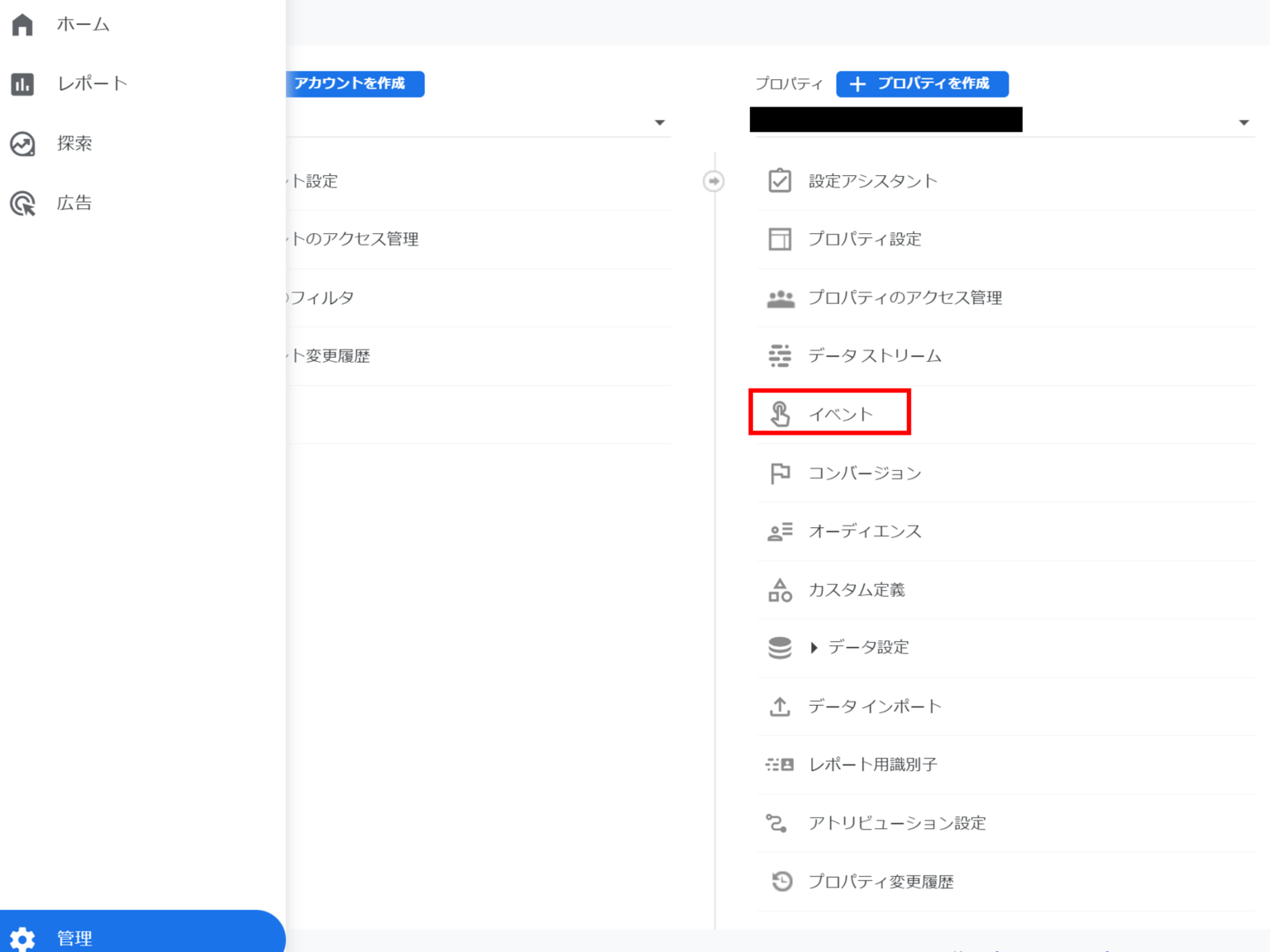Image resolution: width=1270 pixels, height=952 pixels.
Task: Click the Data Import upload icon
Action: click(780, 707)
